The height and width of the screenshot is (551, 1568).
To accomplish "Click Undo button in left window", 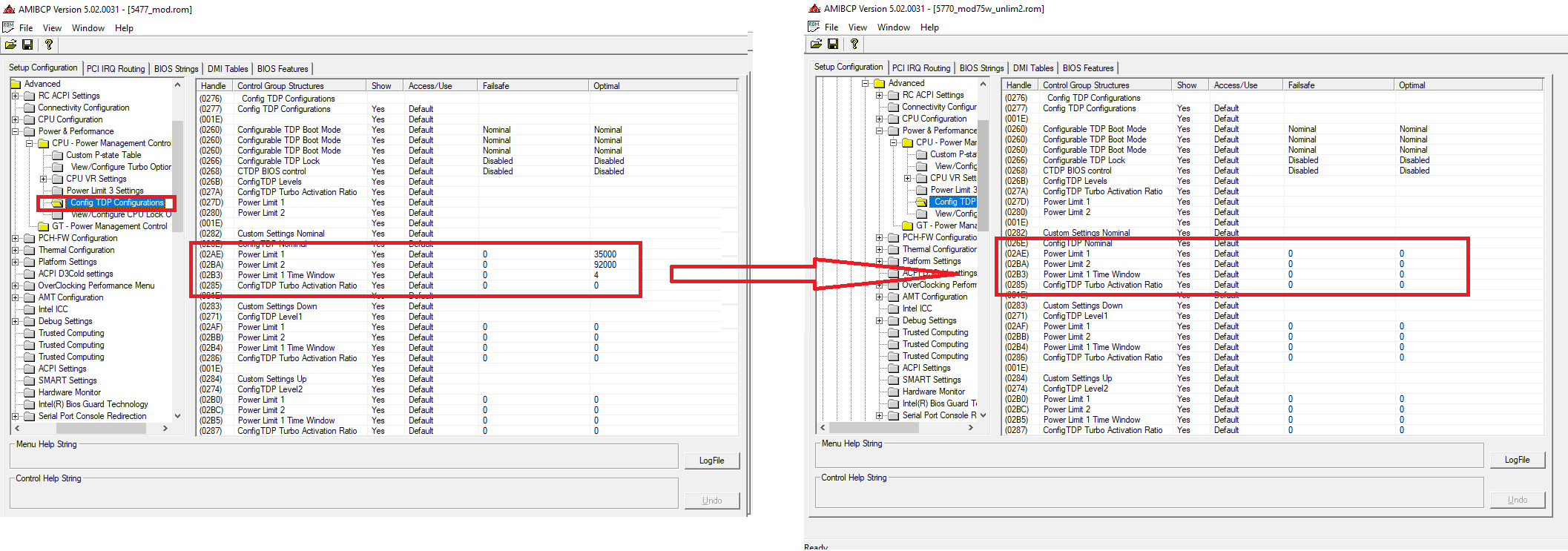I will pos(711,501).
